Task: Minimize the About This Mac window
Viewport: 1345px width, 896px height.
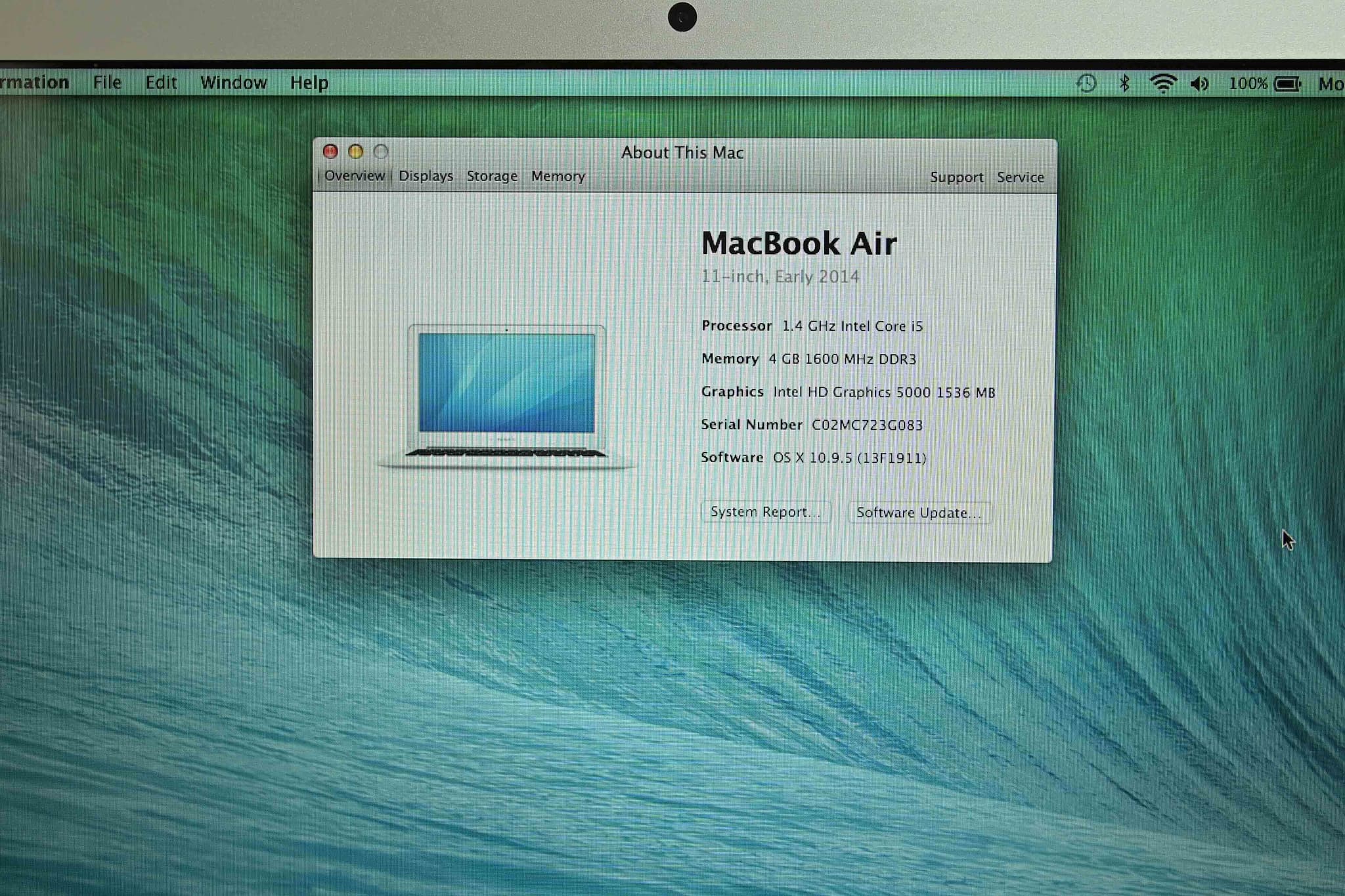Action: [355, 152]
